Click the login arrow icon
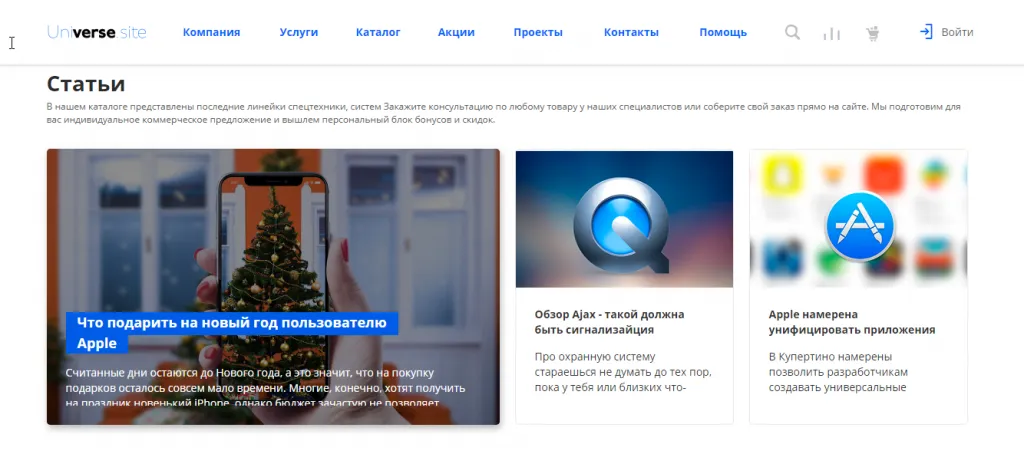 tap(926, 31)
